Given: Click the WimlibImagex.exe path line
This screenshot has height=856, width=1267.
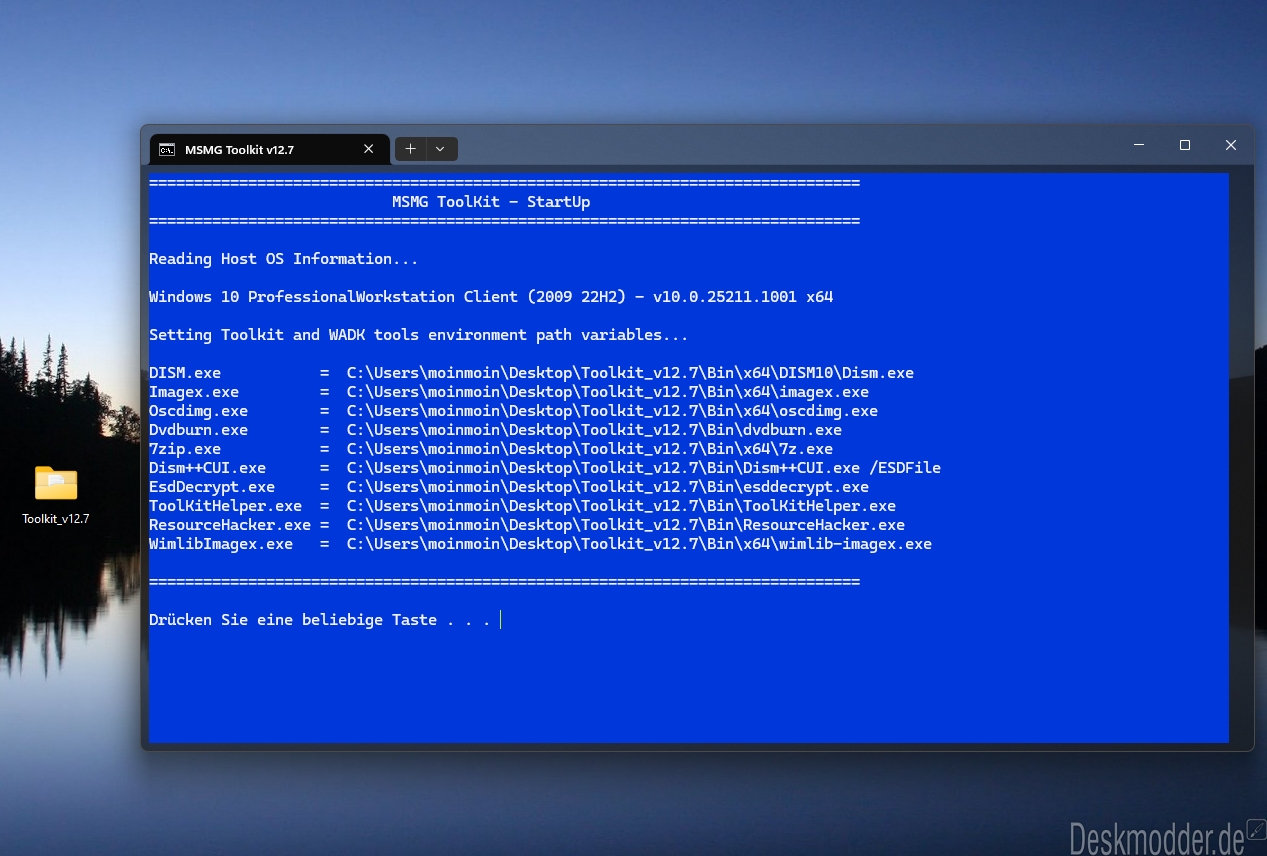Looking at the screenshot, I should [540, 544].
